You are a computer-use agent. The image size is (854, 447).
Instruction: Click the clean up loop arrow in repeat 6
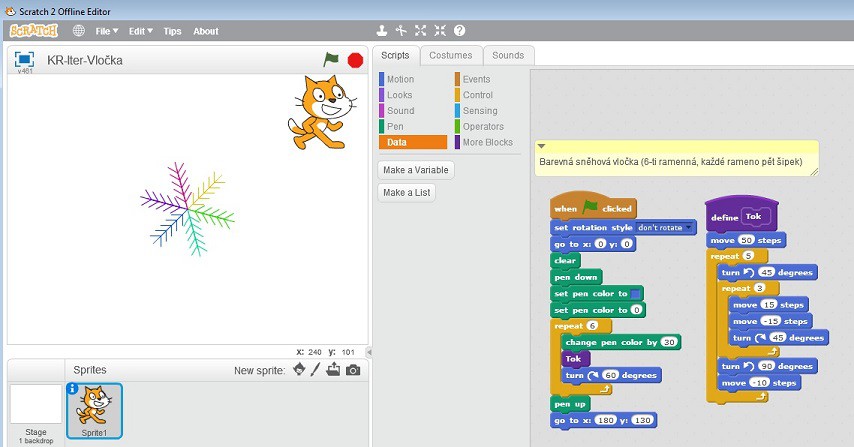(605, 389)
